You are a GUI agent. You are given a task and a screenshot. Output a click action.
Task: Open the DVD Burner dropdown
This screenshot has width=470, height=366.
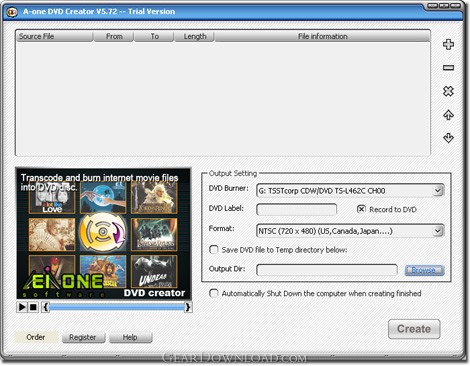coord(438,191)
